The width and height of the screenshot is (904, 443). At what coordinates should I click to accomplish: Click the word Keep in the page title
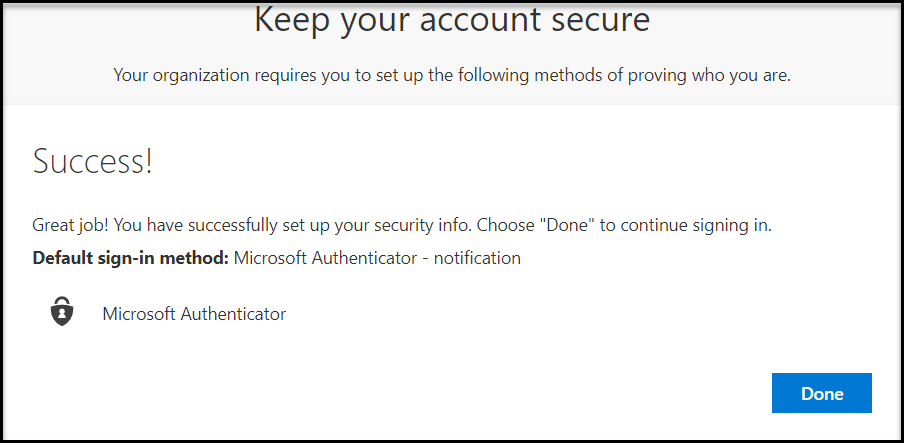click(x=292, y=20)
